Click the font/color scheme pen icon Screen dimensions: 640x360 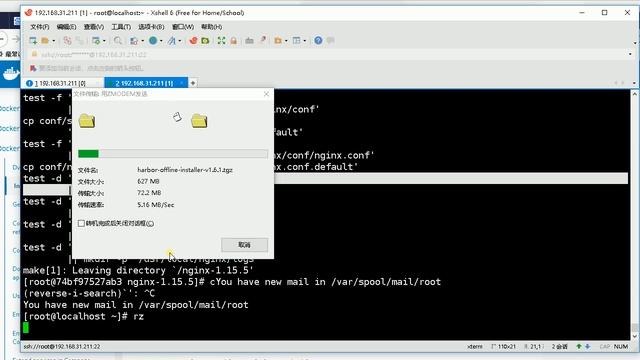(172, 40)
